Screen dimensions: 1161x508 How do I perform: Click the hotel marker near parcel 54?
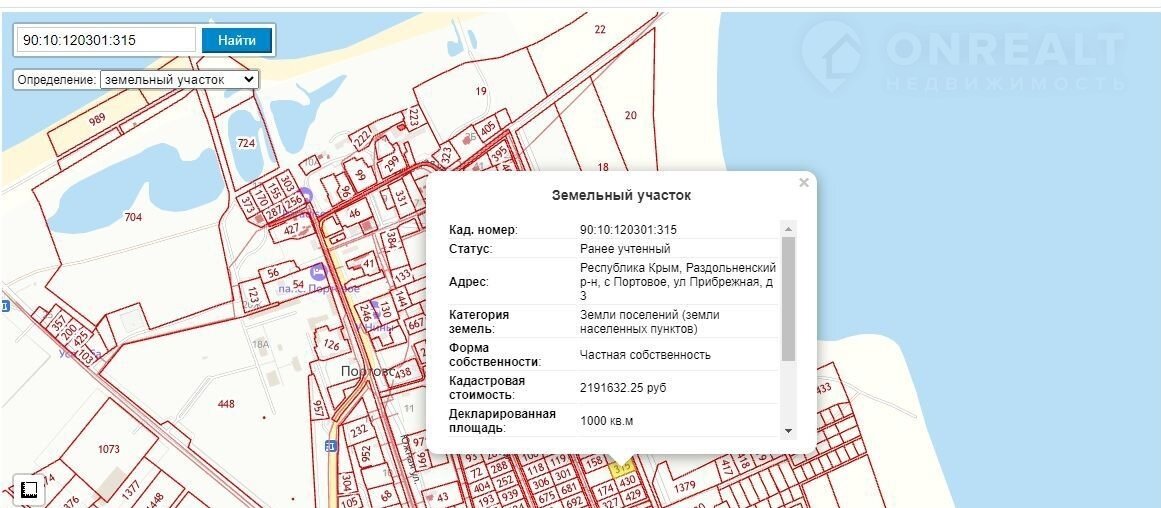pos(318,271)
